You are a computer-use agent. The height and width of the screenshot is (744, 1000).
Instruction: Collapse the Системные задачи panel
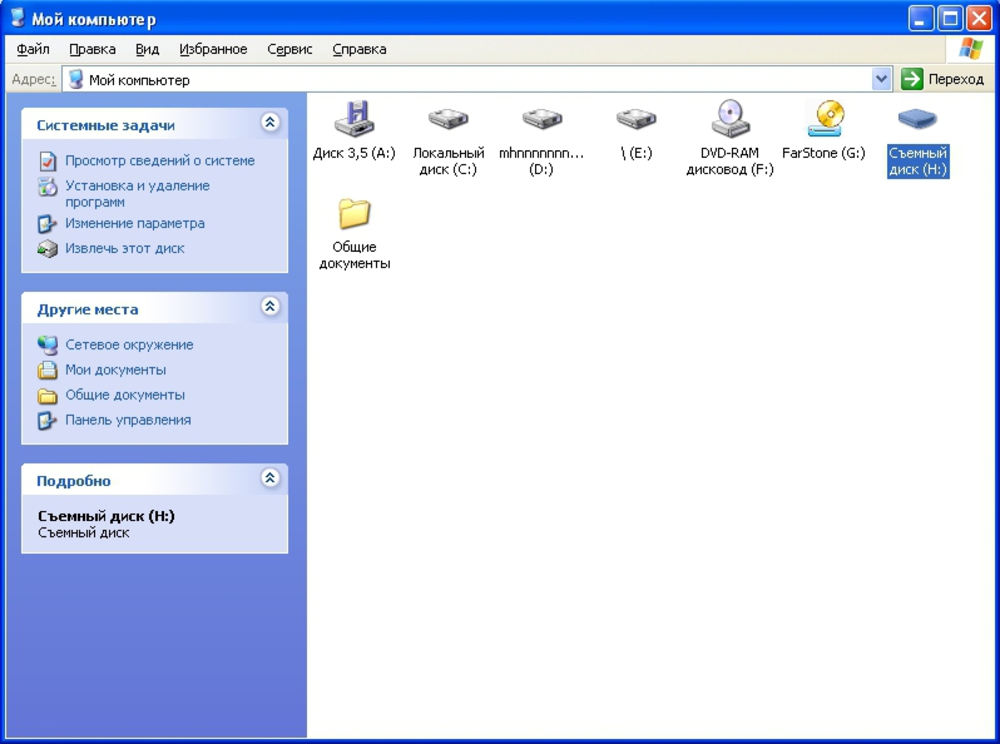270,122
